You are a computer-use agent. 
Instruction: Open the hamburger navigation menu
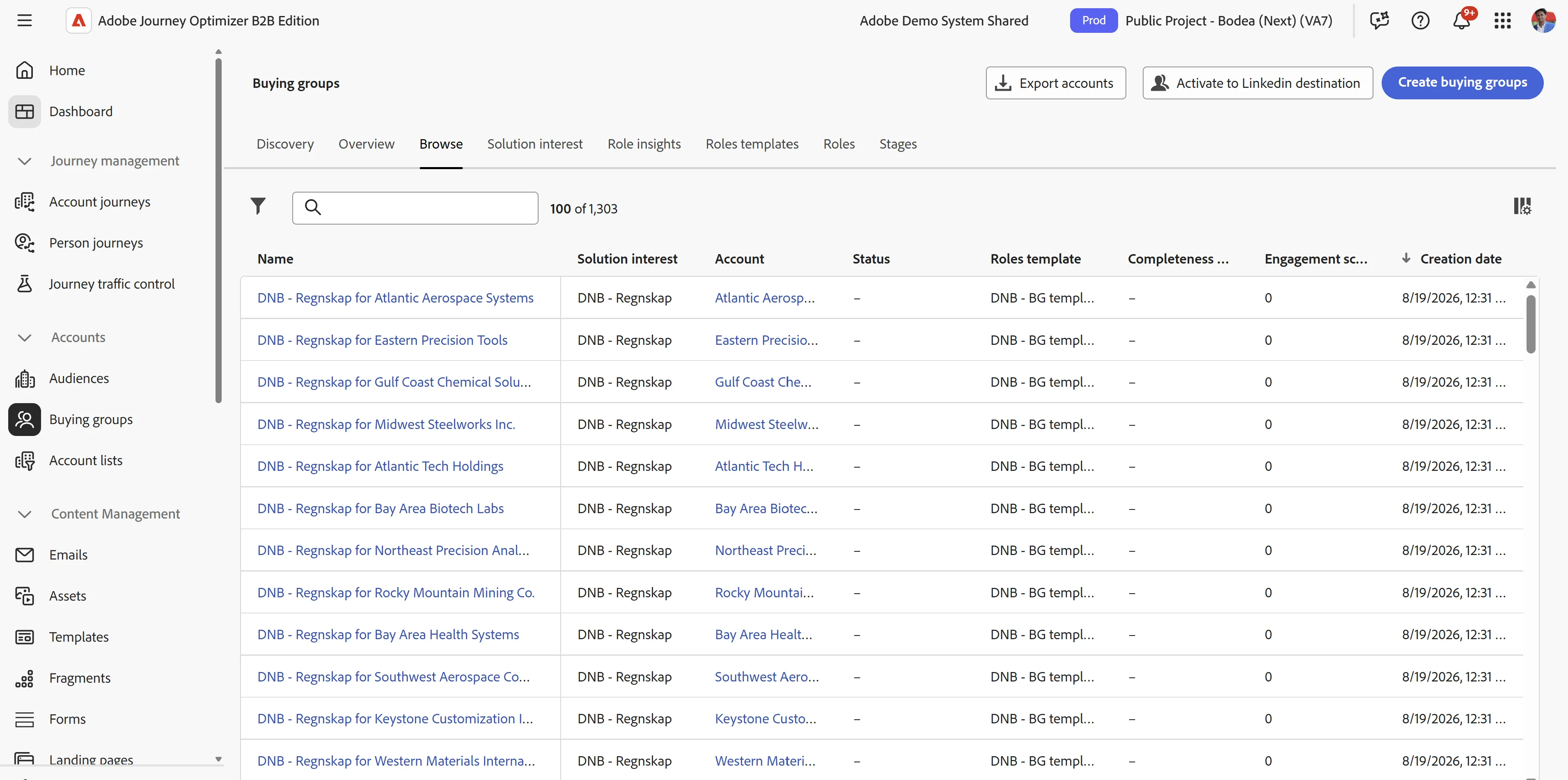[x=24, y=21]
